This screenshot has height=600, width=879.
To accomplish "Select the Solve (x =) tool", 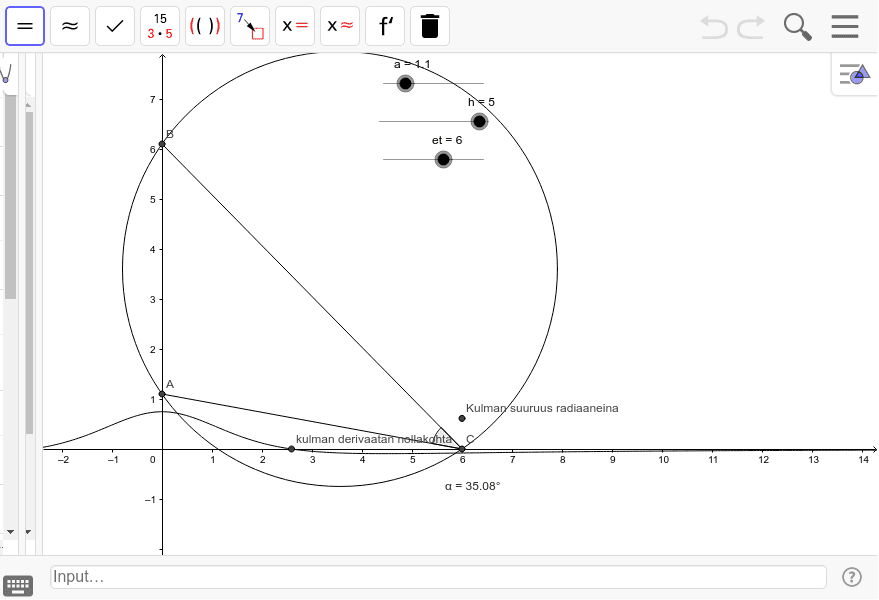I will (295, 26).
